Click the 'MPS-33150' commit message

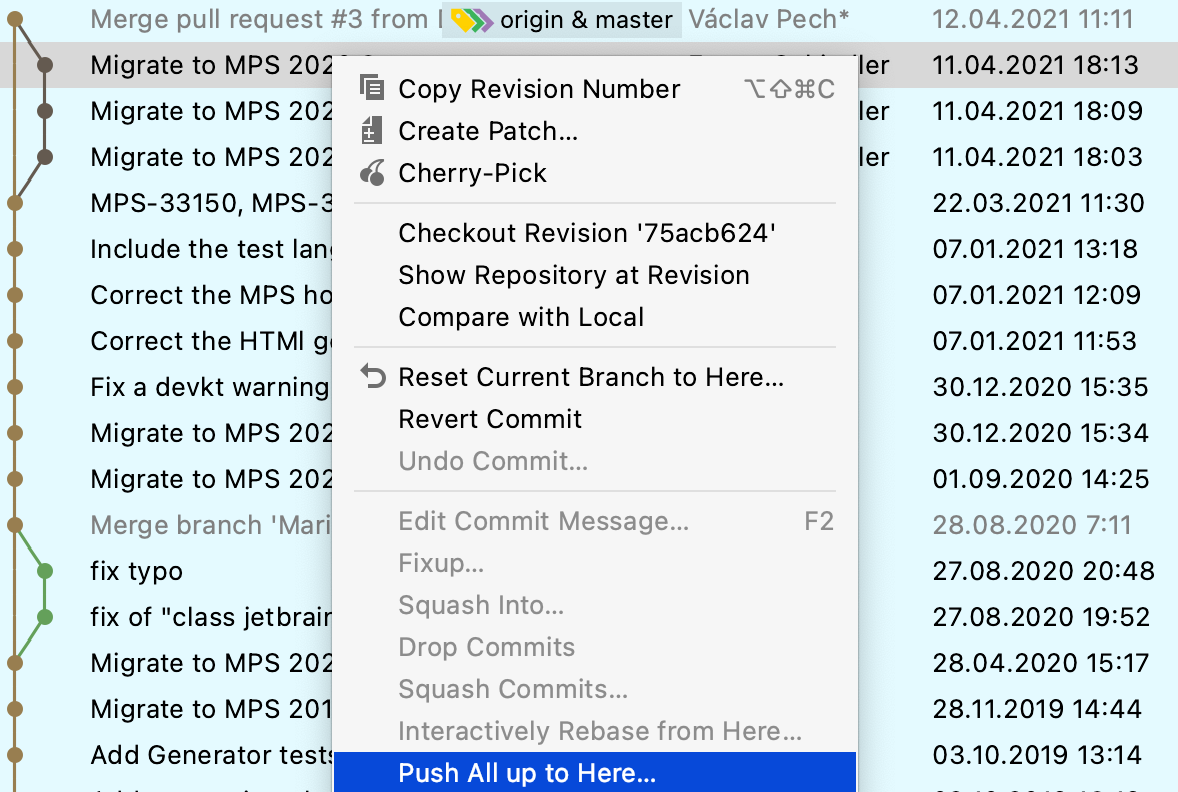click(x=211, y=203)
